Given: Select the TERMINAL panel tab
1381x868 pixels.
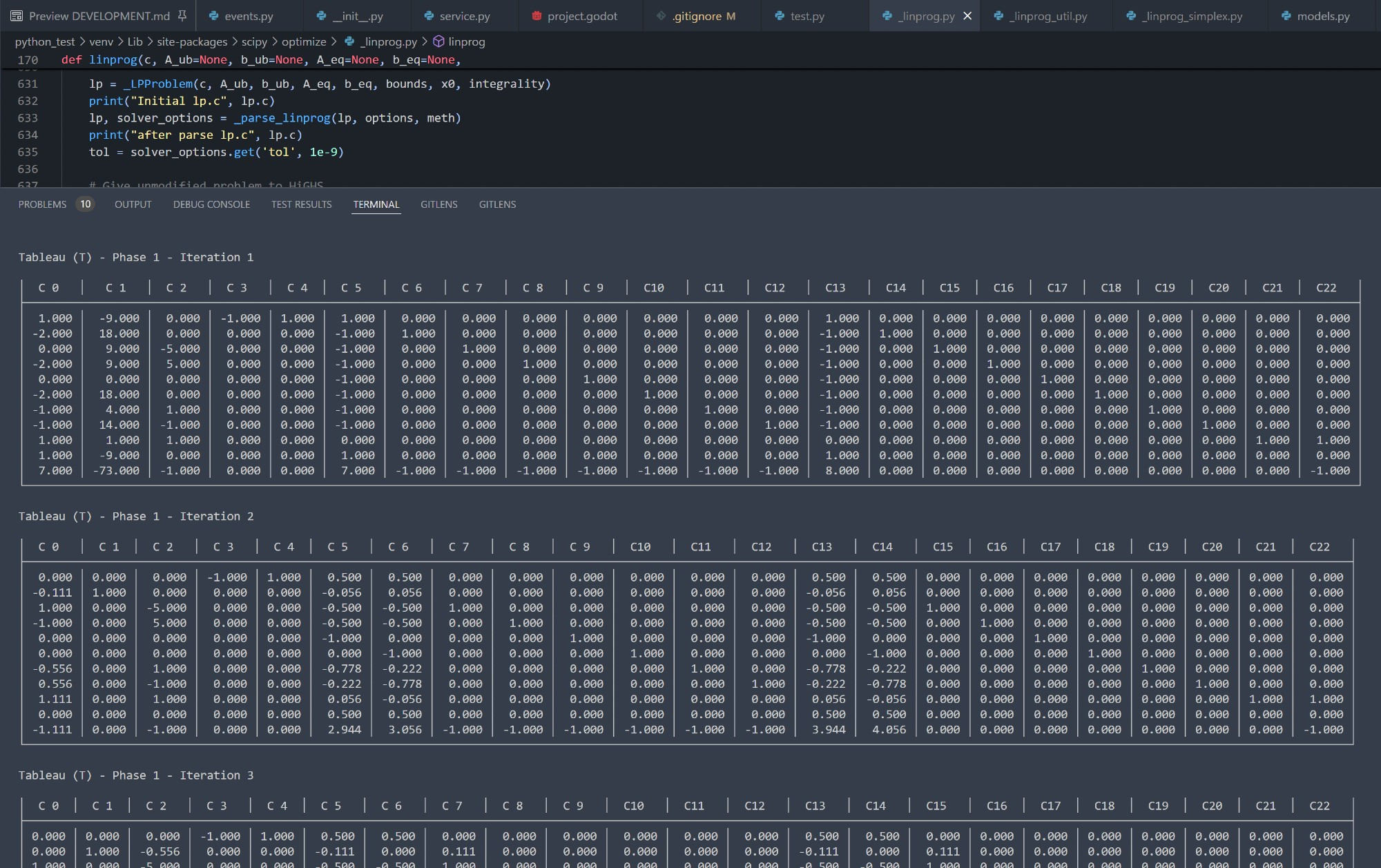Looking at the screenshot, I should tap(376, 204).
